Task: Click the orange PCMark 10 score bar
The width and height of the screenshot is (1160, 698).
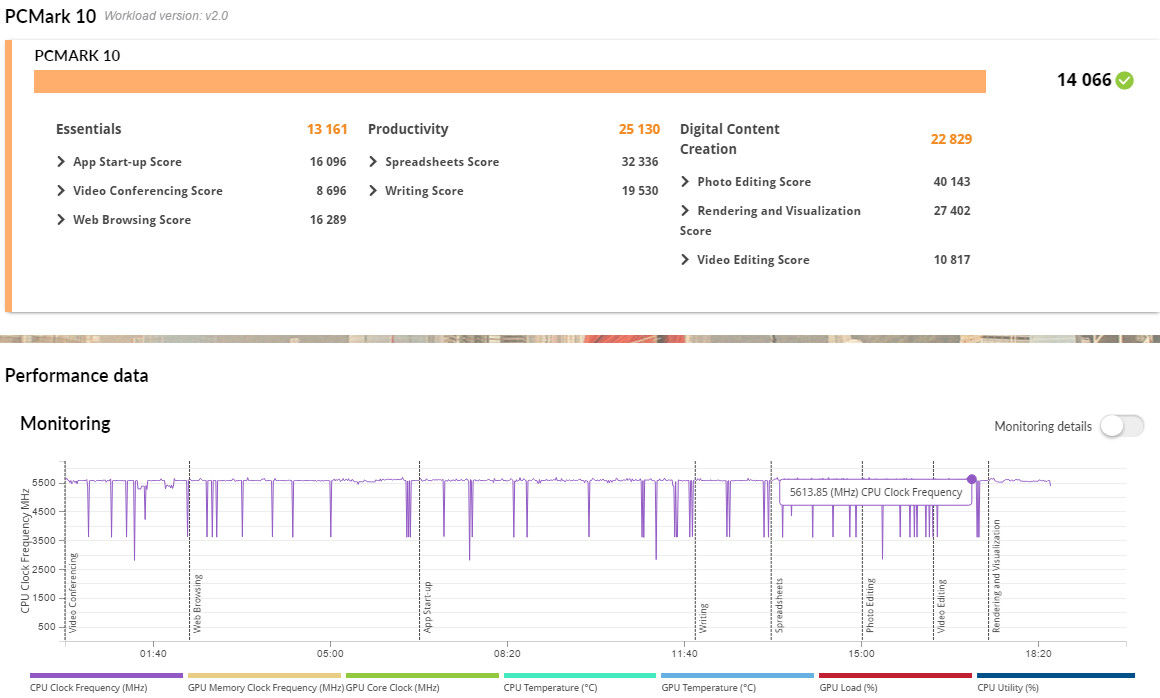Action: pos(510,82)
